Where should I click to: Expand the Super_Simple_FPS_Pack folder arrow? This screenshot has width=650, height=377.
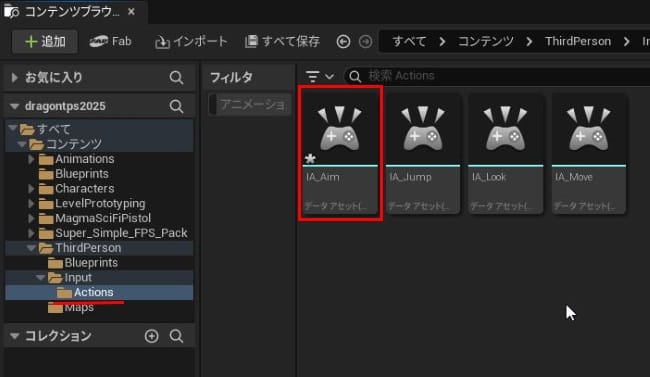coord(31,233)
